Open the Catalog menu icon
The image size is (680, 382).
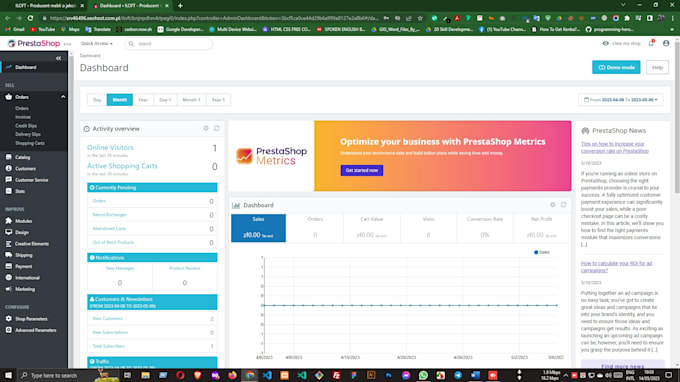click(x=9, y=157)
